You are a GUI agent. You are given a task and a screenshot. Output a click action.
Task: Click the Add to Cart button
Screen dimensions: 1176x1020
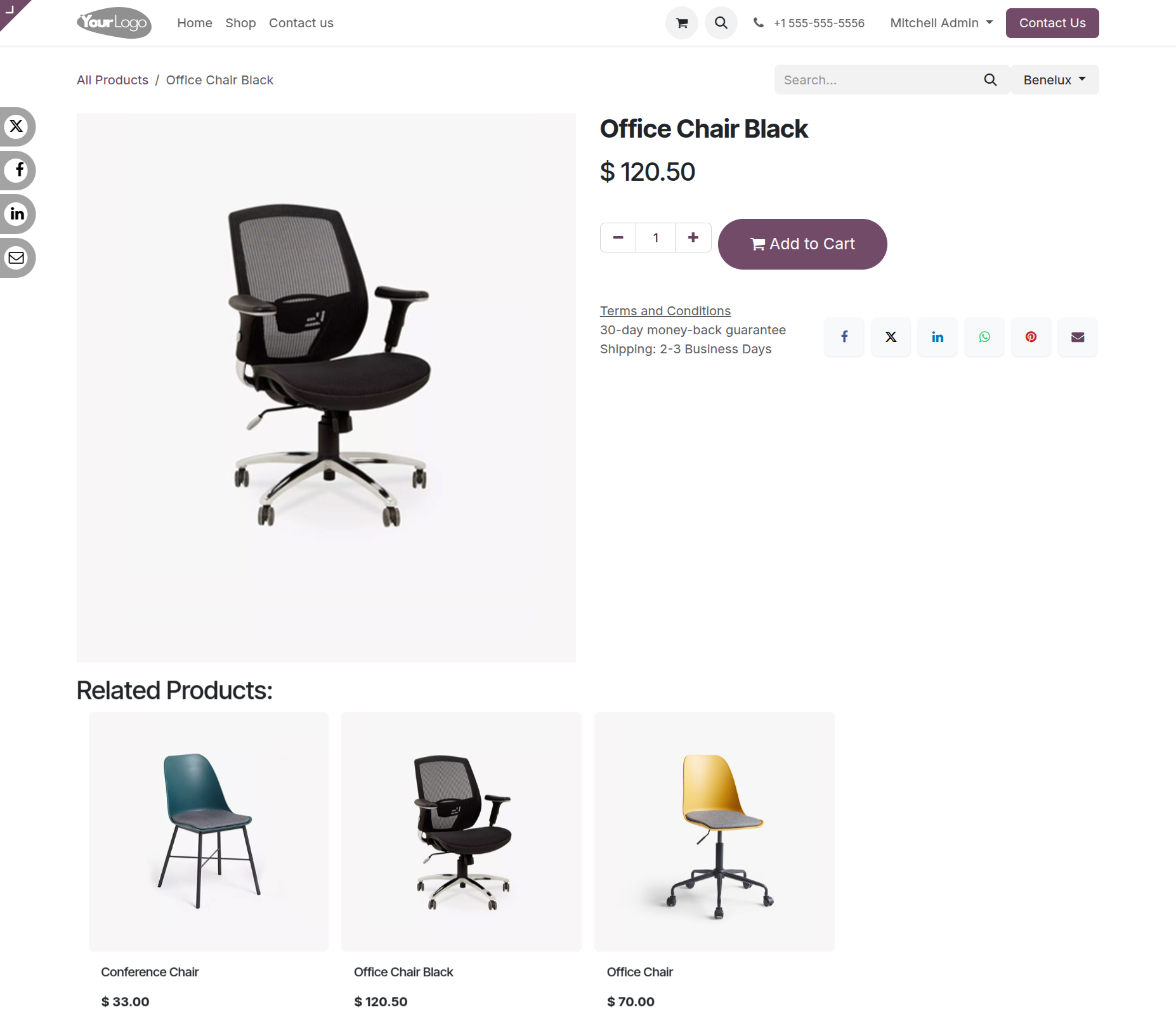click(802, 244)
